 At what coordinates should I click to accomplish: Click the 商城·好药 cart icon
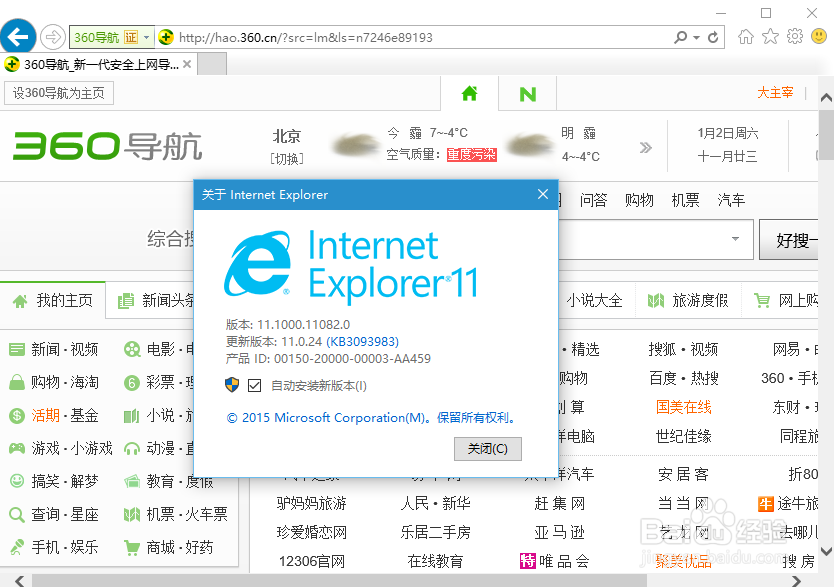click(132, 547)
